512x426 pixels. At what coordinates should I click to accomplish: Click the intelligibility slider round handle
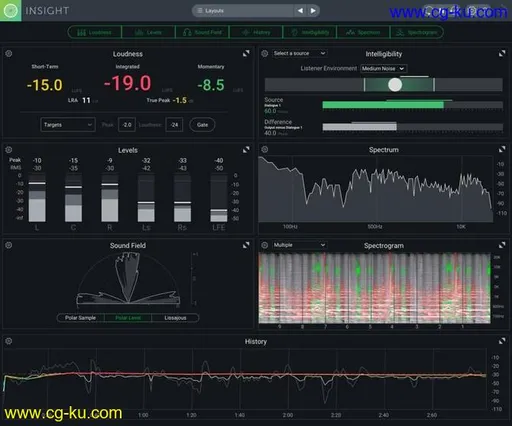pyautogui.click(x=395, y=85)
